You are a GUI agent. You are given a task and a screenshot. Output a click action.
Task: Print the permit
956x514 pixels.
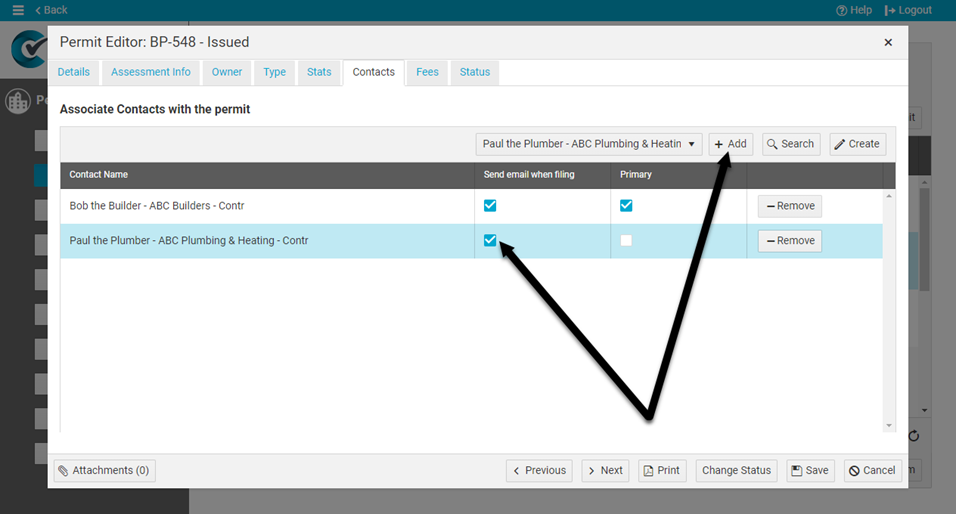[x=662, y=471]
